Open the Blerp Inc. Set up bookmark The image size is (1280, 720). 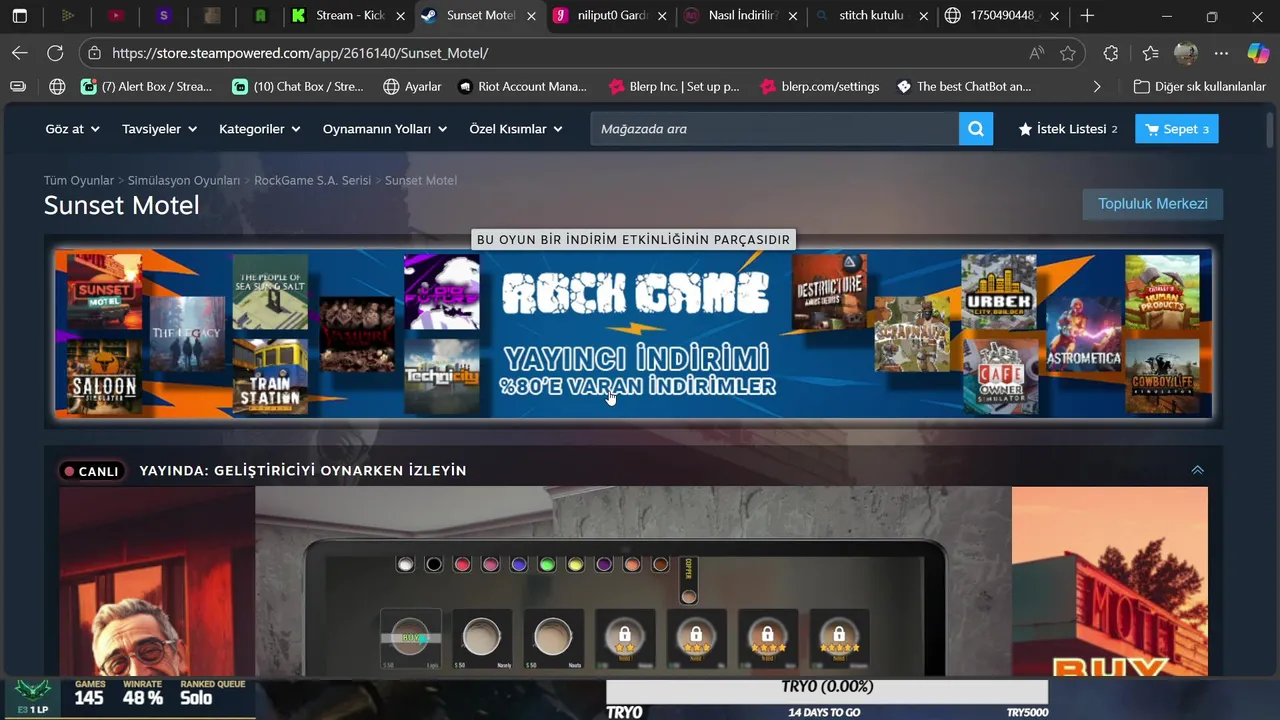[674, 87]
